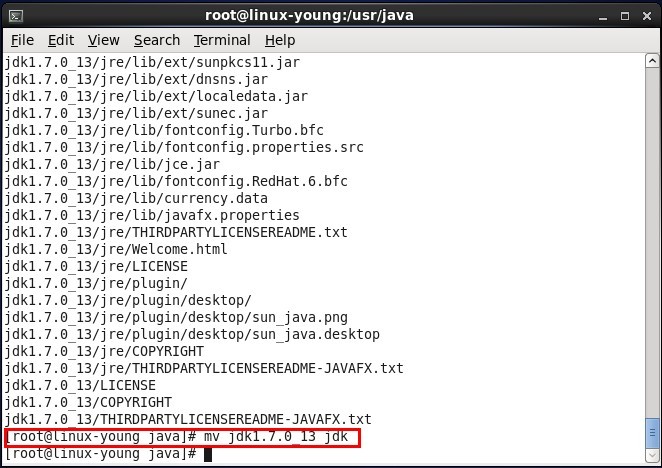662x468 pixels.
Task: Open the Help menu
Action: point(280,40)
